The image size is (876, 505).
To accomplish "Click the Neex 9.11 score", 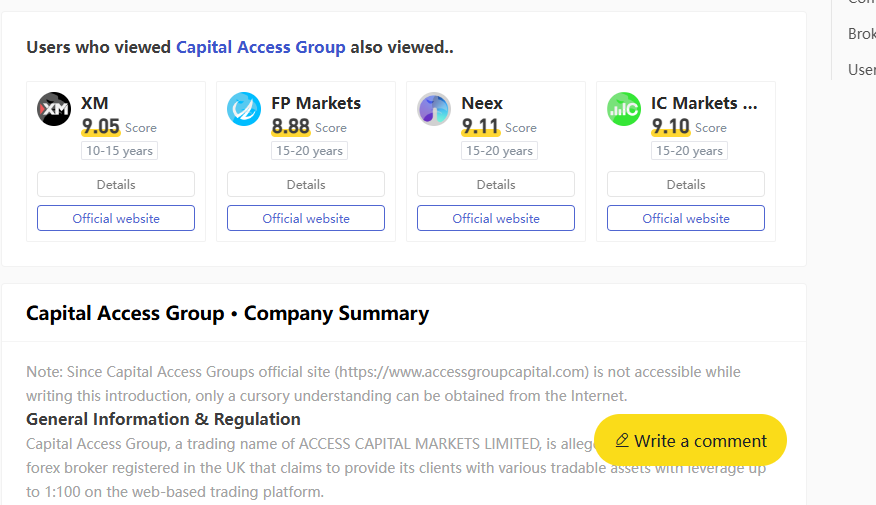I will [480, 127].
